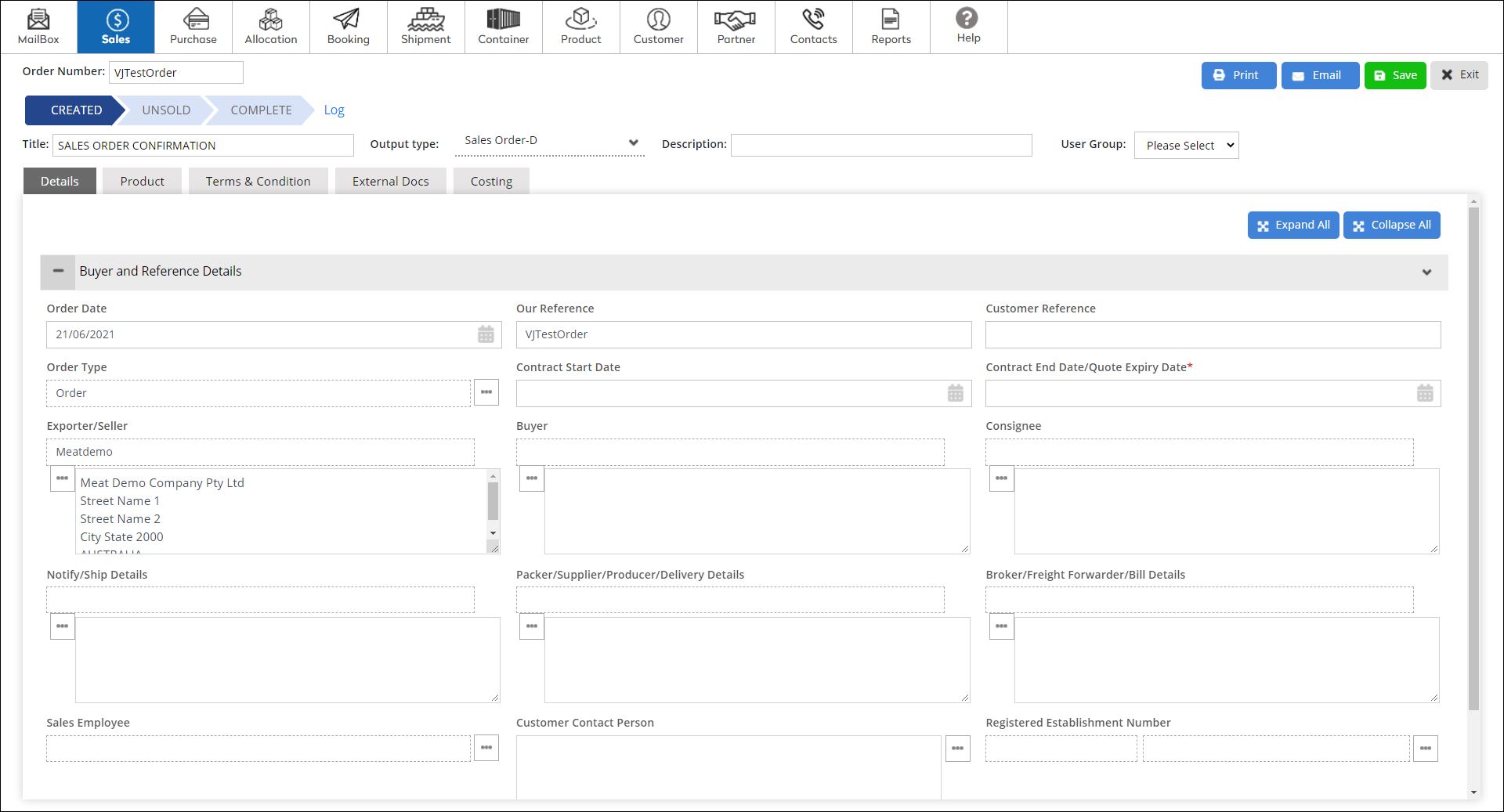Open the Product module in top navigation
This screenshot has width=1504, height=812.
tap(581, 27)
